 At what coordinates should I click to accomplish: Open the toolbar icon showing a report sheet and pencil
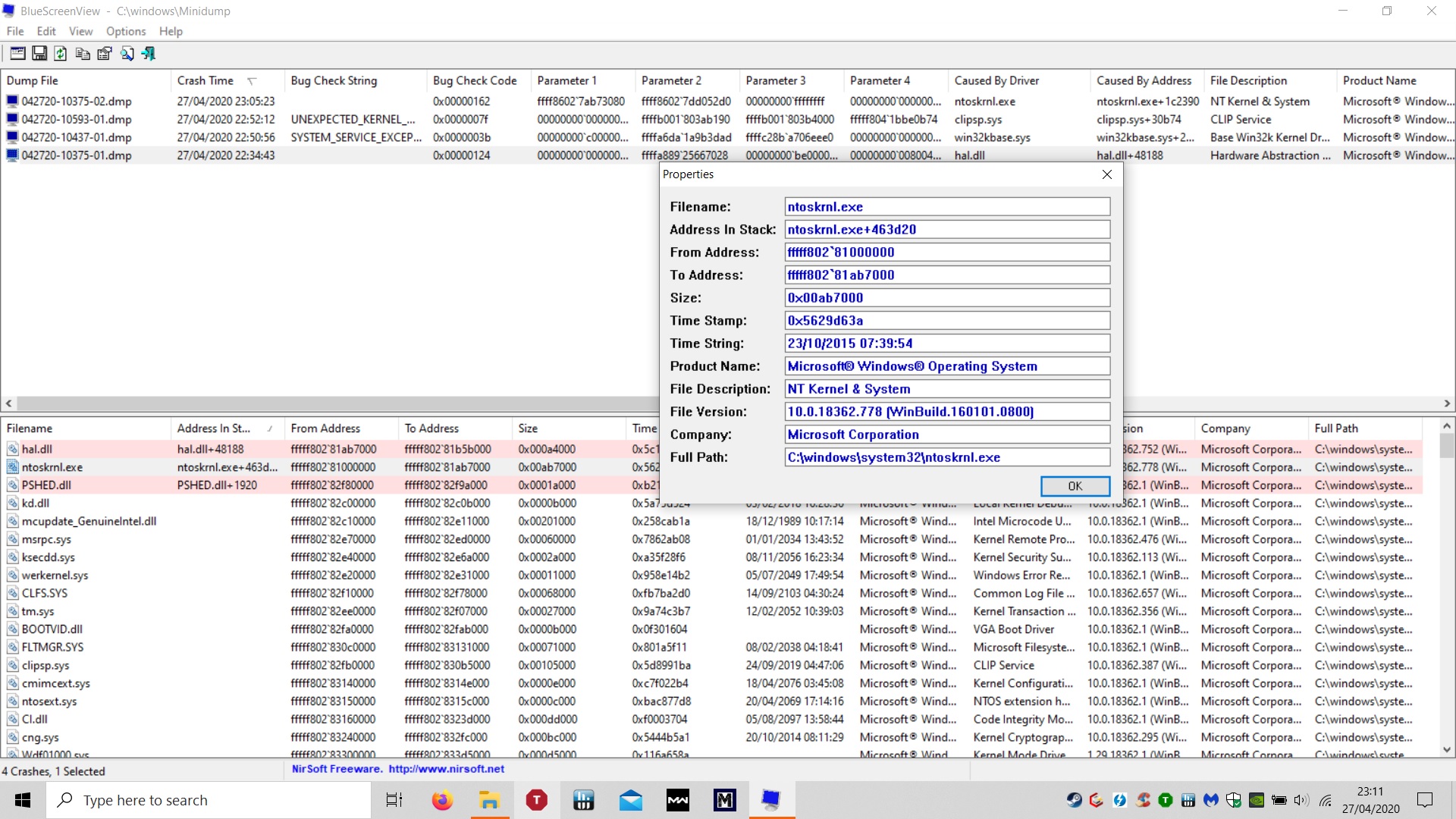tap(105, 53)
